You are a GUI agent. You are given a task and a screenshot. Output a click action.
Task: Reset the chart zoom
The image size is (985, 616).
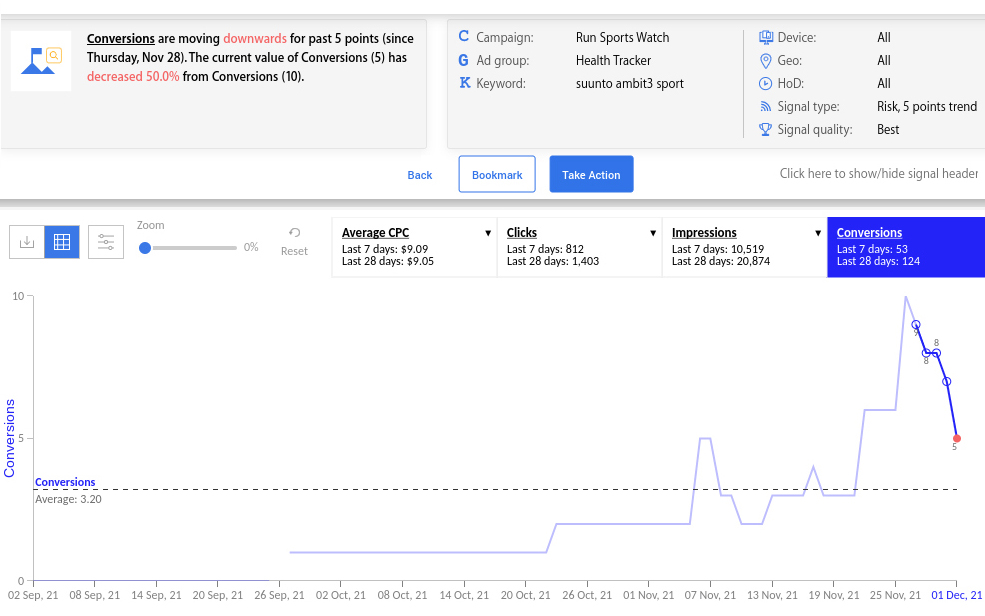294,241
